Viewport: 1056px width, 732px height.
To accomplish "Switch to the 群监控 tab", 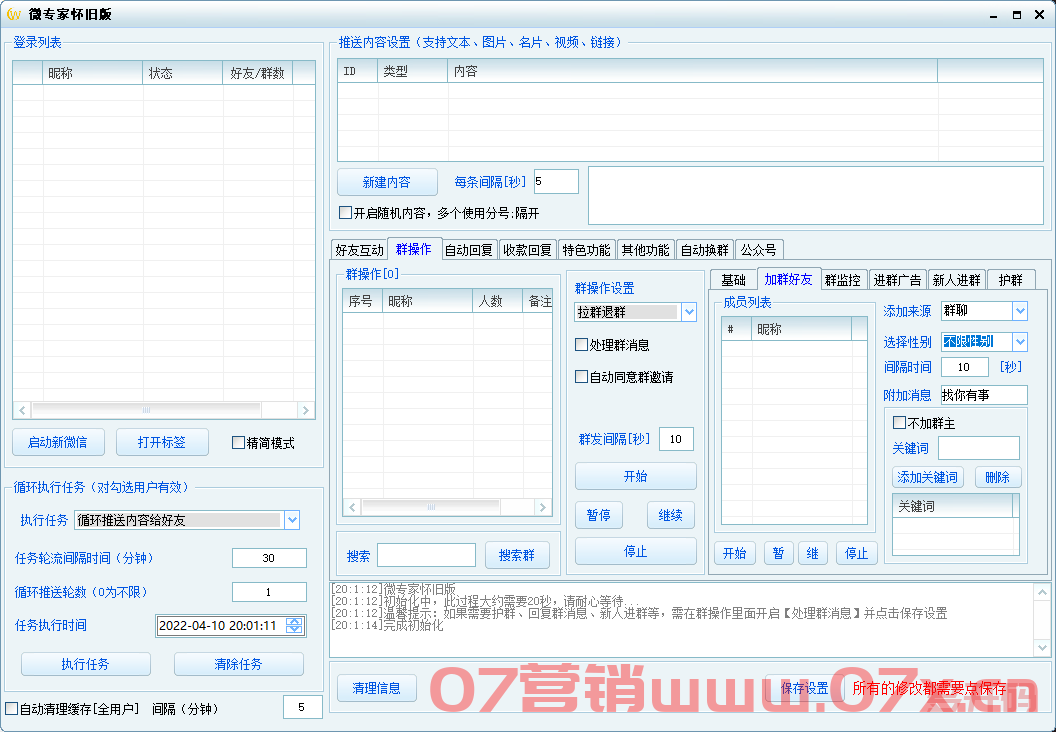I will (x=843, y=280).
